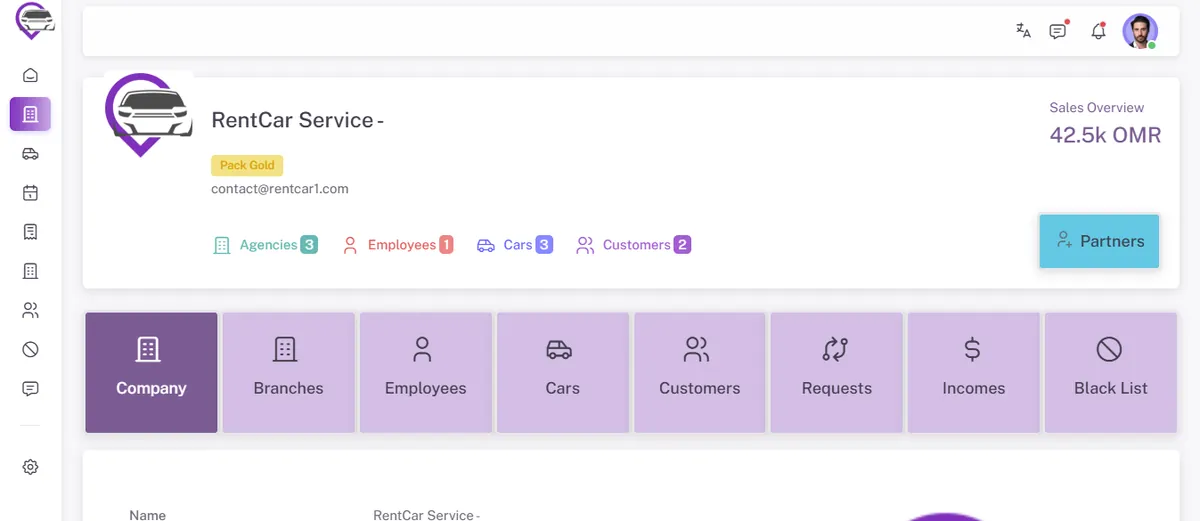
Task: Click the Sales Overview label
Action: 1096,107
